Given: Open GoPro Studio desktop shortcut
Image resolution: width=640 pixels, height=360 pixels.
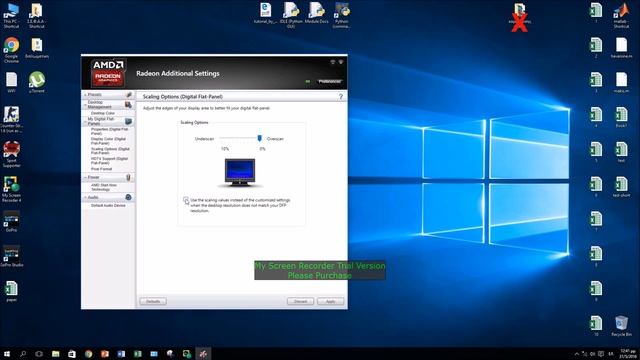Looking at the screenshot, I should (x=11, y=256).
